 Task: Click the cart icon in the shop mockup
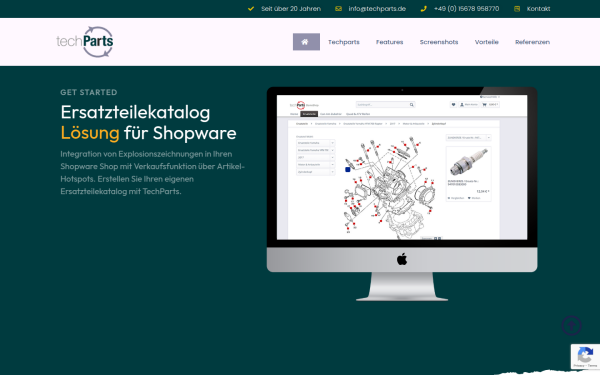point(484,104)
